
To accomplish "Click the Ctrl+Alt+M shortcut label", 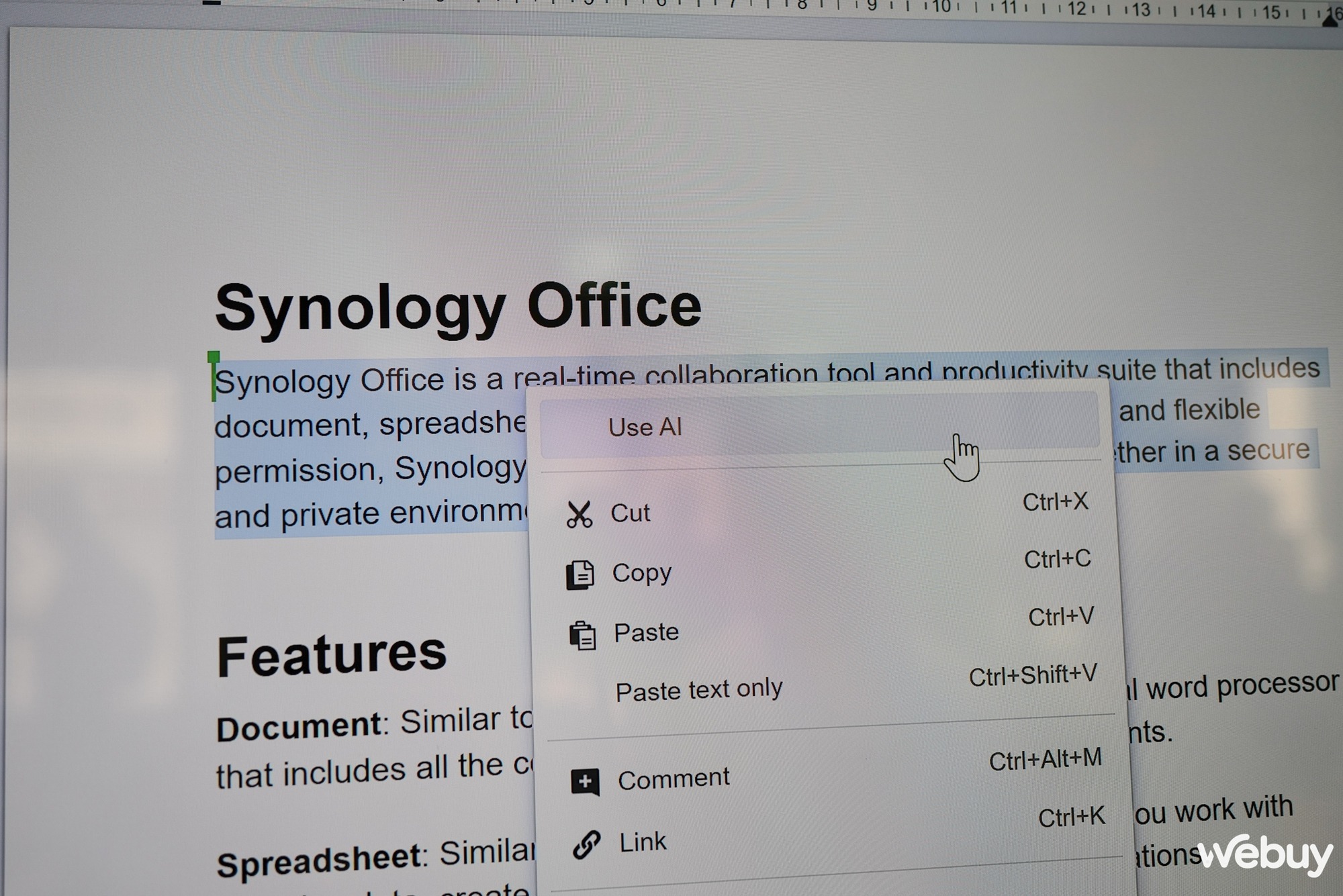I will pos(1046,760).
